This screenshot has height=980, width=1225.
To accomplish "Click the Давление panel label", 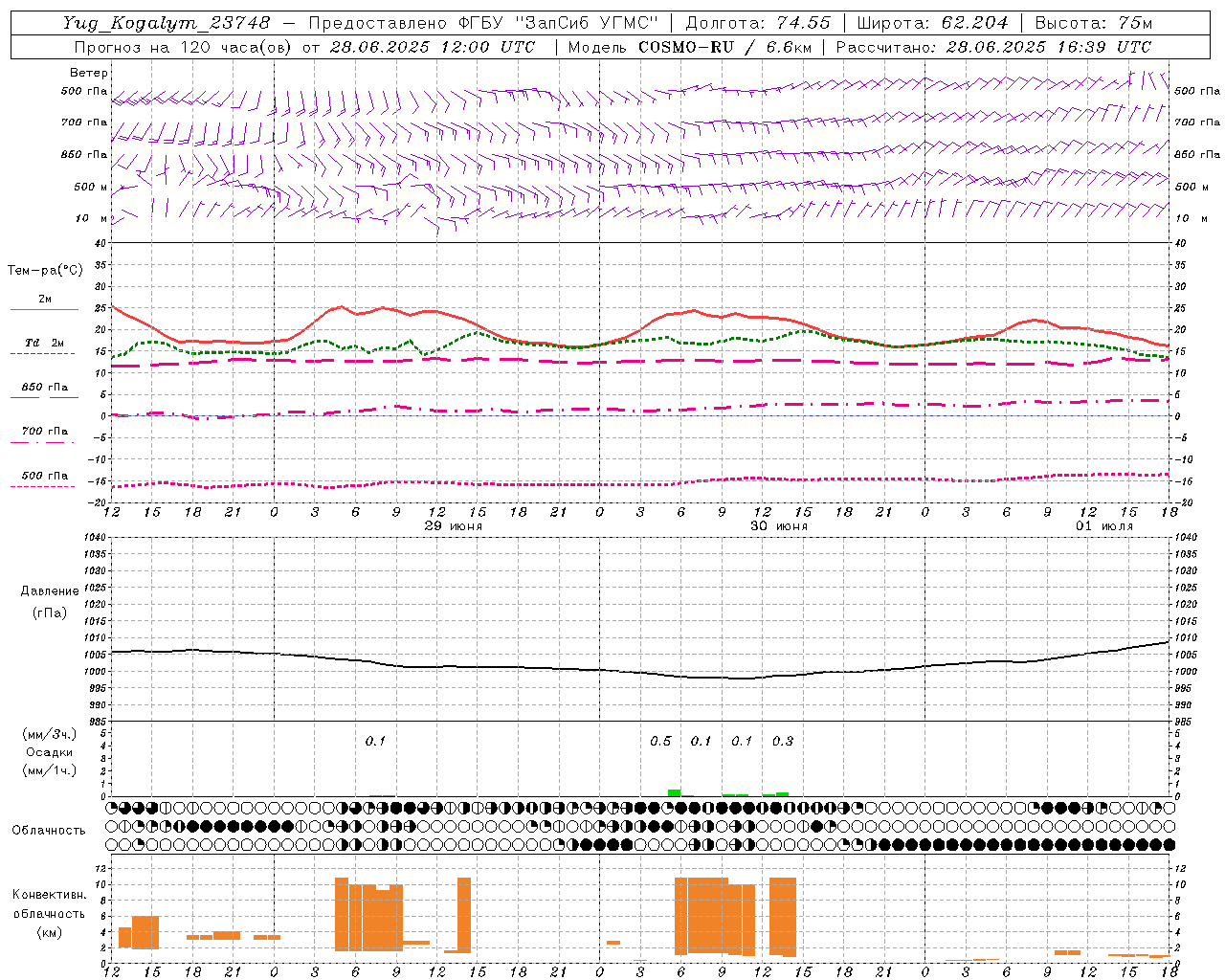I will tap(50, 591).
